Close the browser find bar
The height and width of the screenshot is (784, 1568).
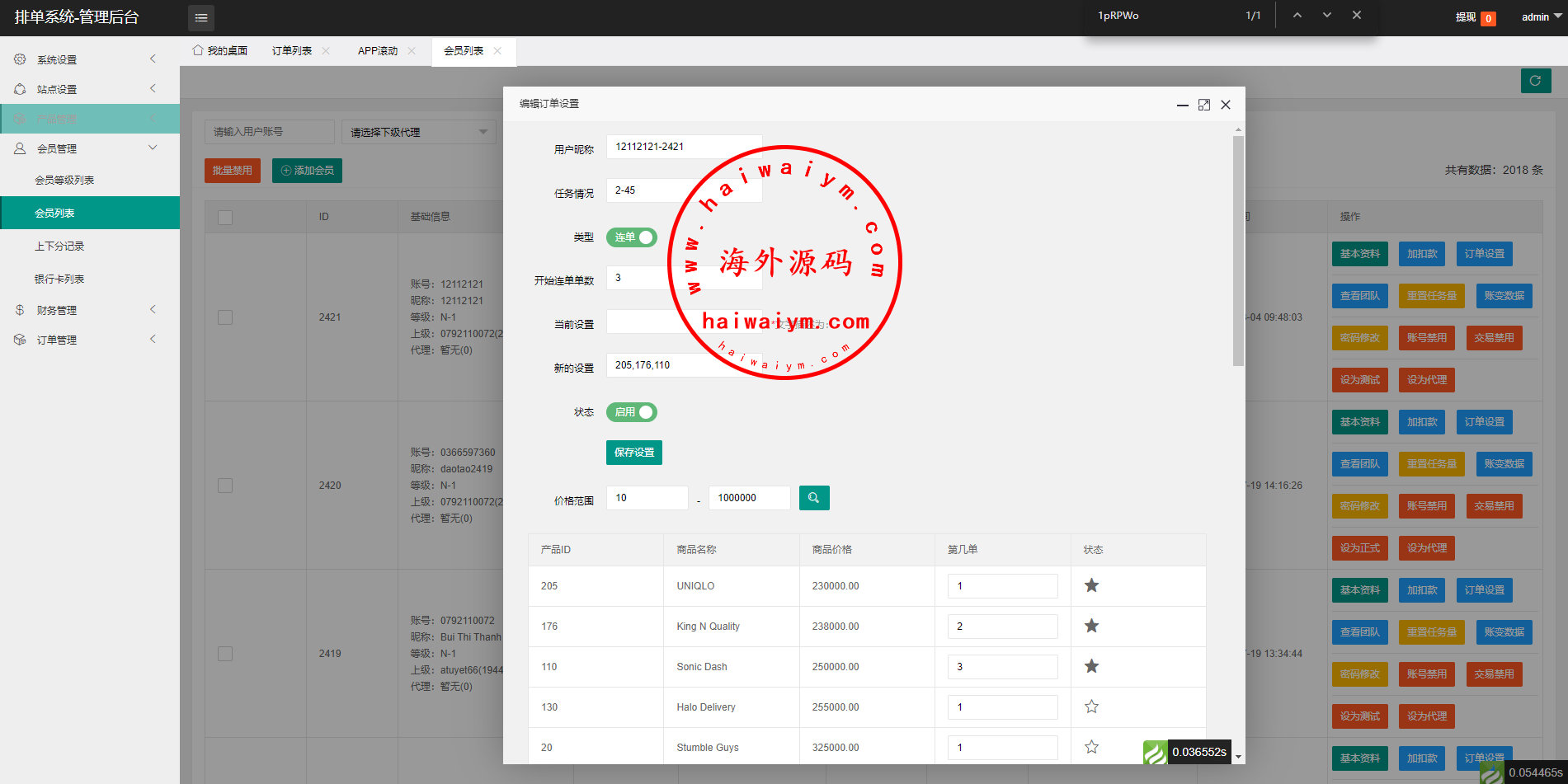(x=1356, y=16)
